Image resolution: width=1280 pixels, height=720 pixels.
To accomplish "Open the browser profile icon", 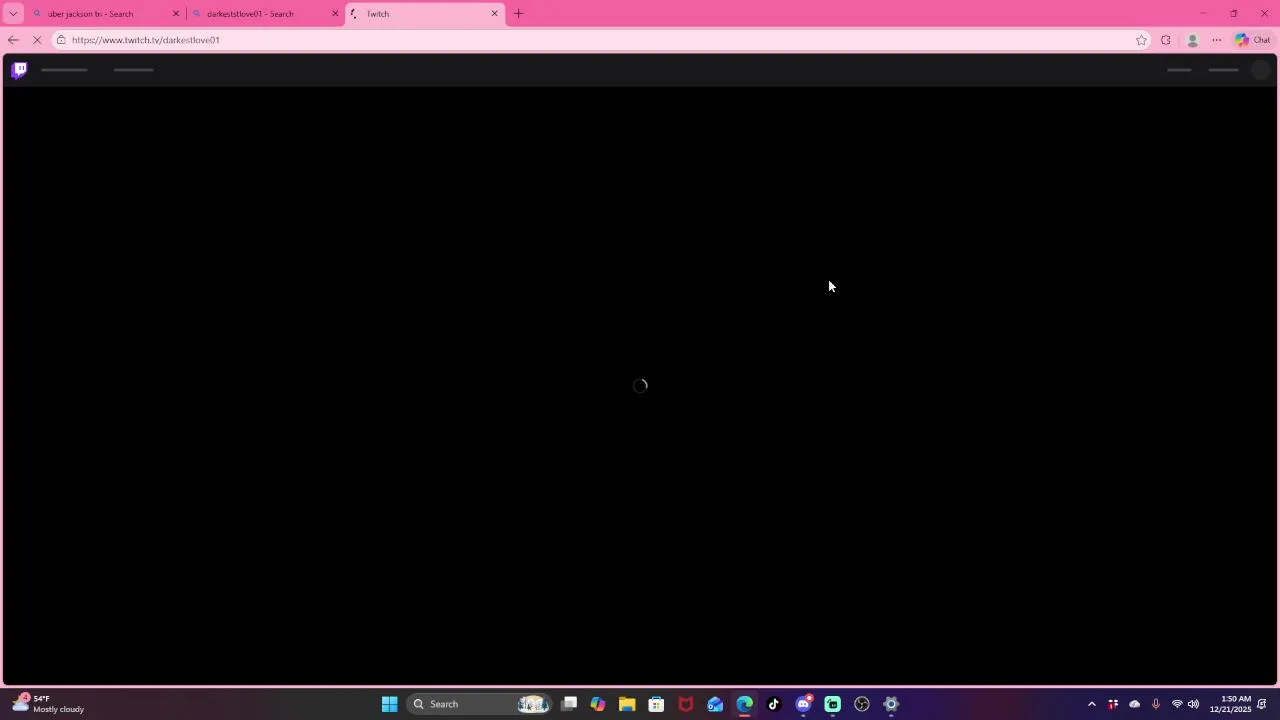I will point(1192,40).
